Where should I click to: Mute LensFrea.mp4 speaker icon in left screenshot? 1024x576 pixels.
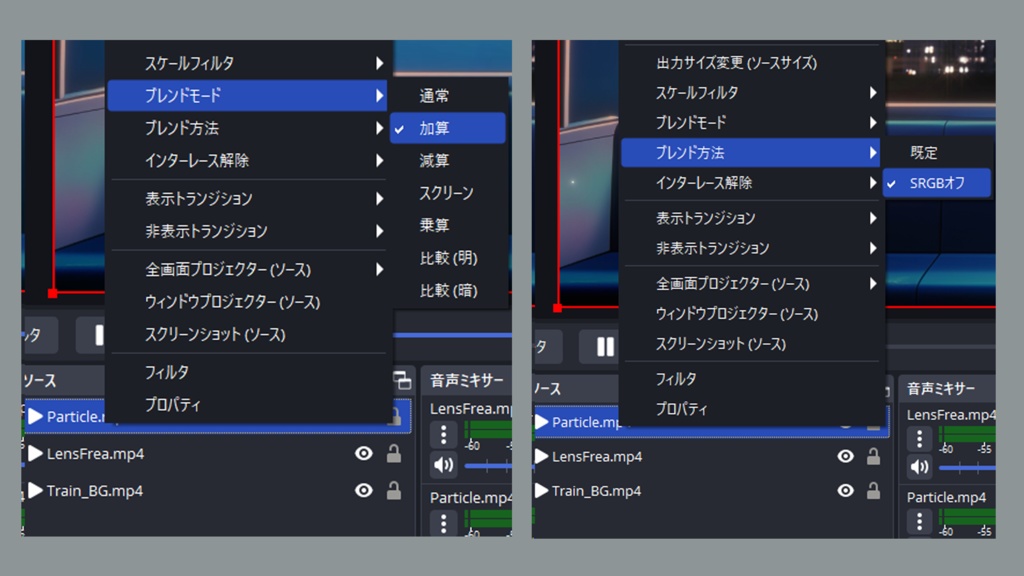coord(443,464)
